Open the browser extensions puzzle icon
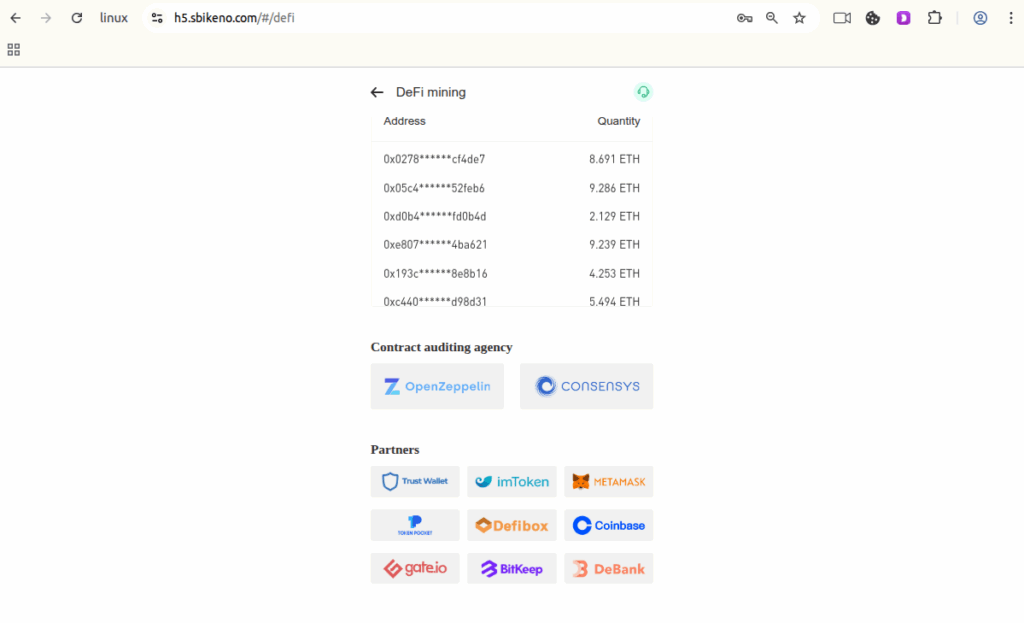The image size is (1024, 623). point(935,18)
